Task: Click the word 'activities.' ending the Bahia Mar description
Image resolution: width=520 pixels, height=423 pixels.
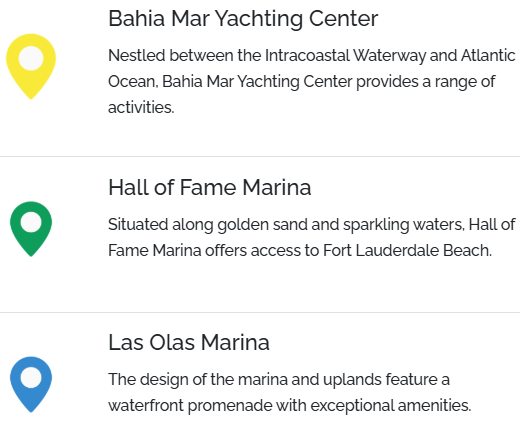Action: (x=141, y=108)
